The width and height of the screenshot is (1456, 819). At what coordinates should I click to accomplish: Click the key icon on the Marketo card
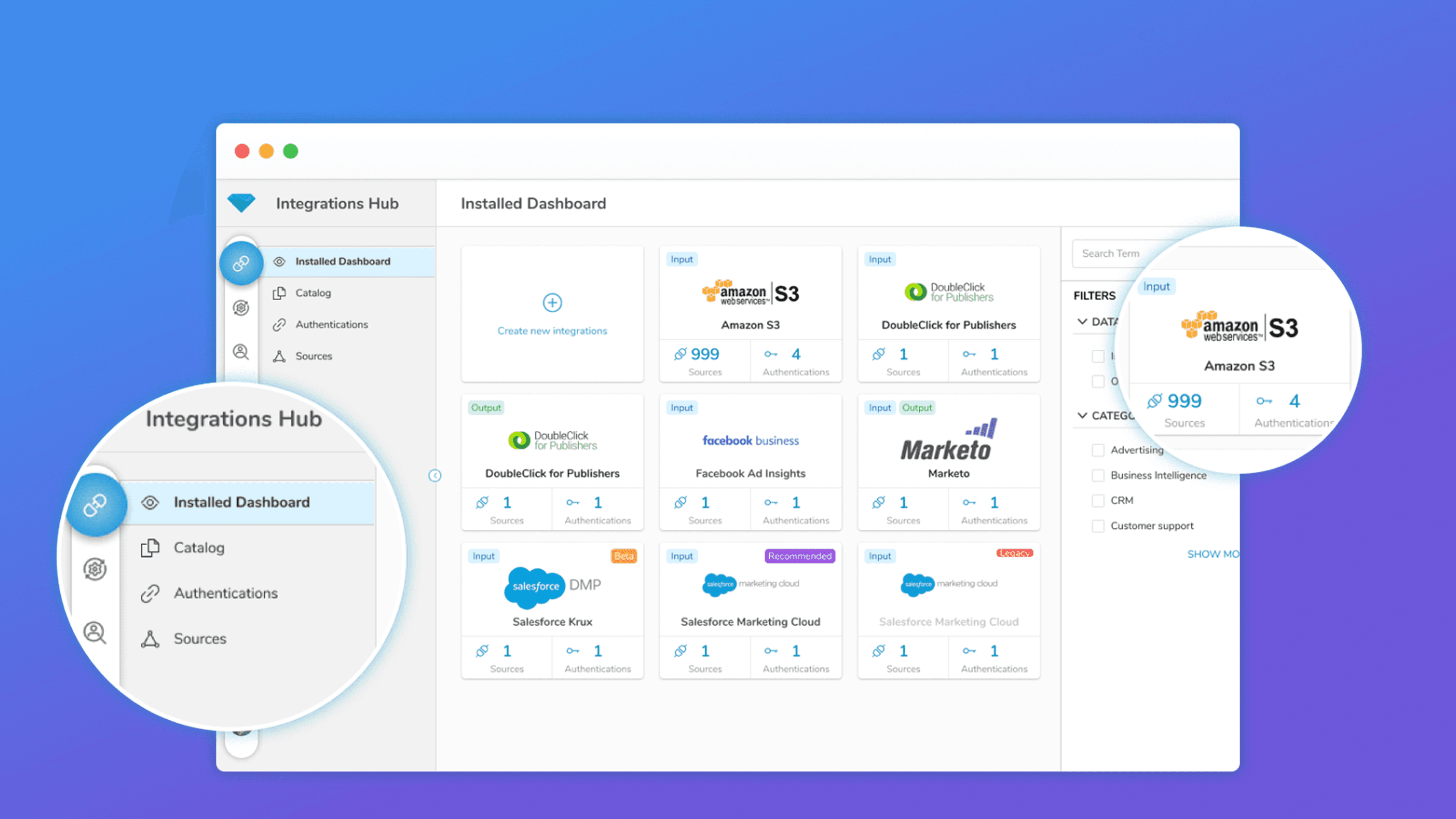tap(969, 502)
